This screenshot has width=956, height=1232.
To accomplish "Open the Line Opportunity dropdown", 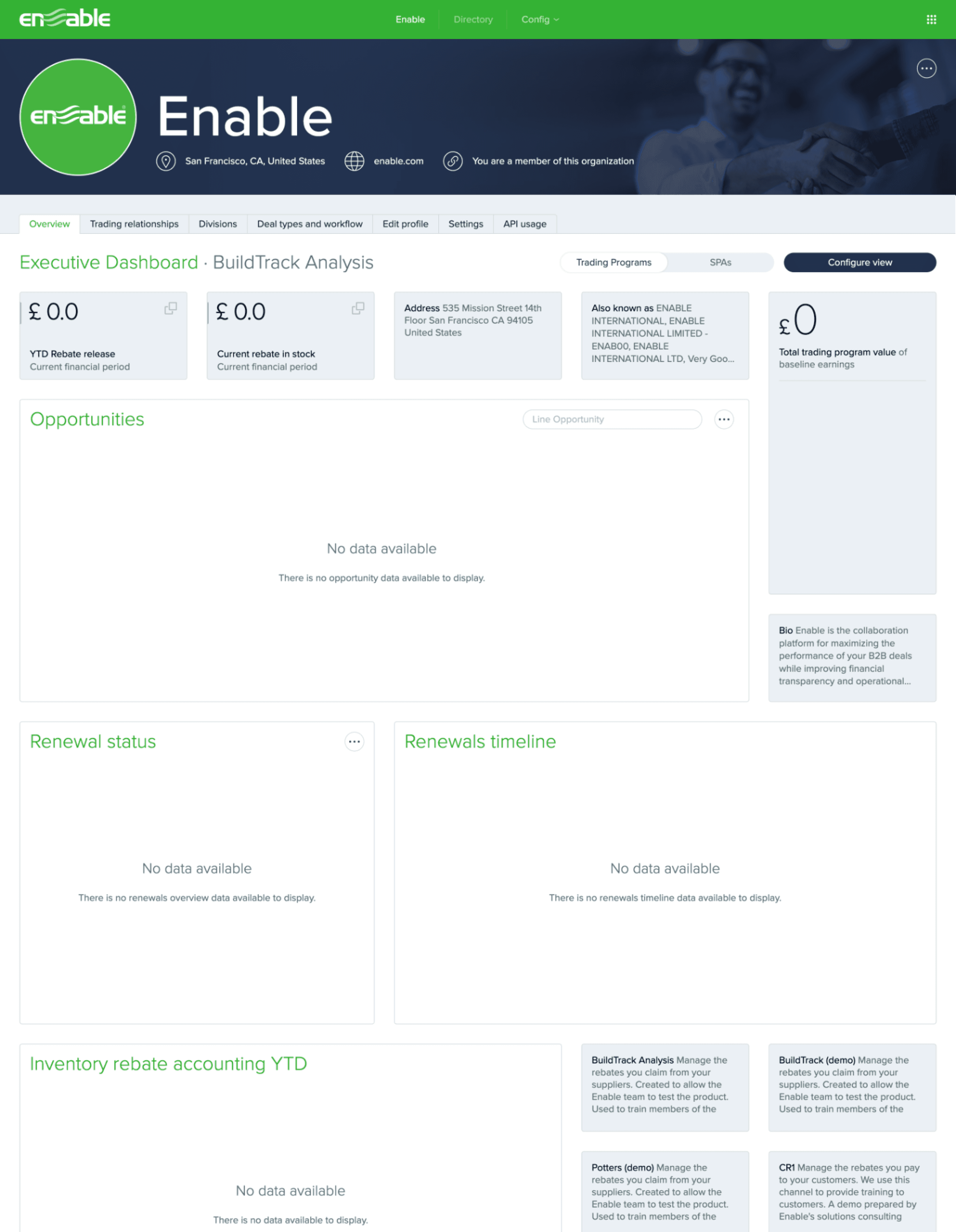I will [612, 420].
